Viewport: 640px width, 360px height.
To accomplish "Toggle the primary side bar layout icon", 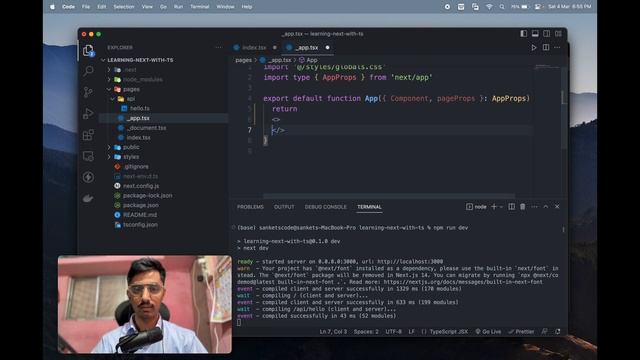I will (524, 34).
